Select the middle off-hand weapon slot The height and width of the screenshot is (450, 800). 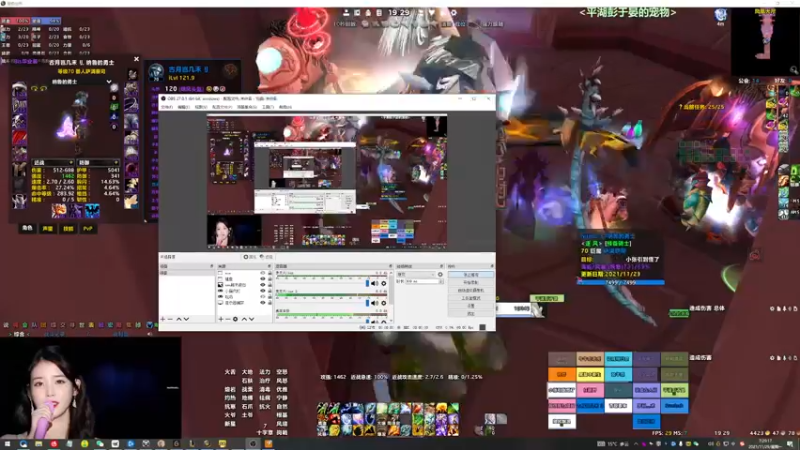pyautogui.click(x=76, y=211)
